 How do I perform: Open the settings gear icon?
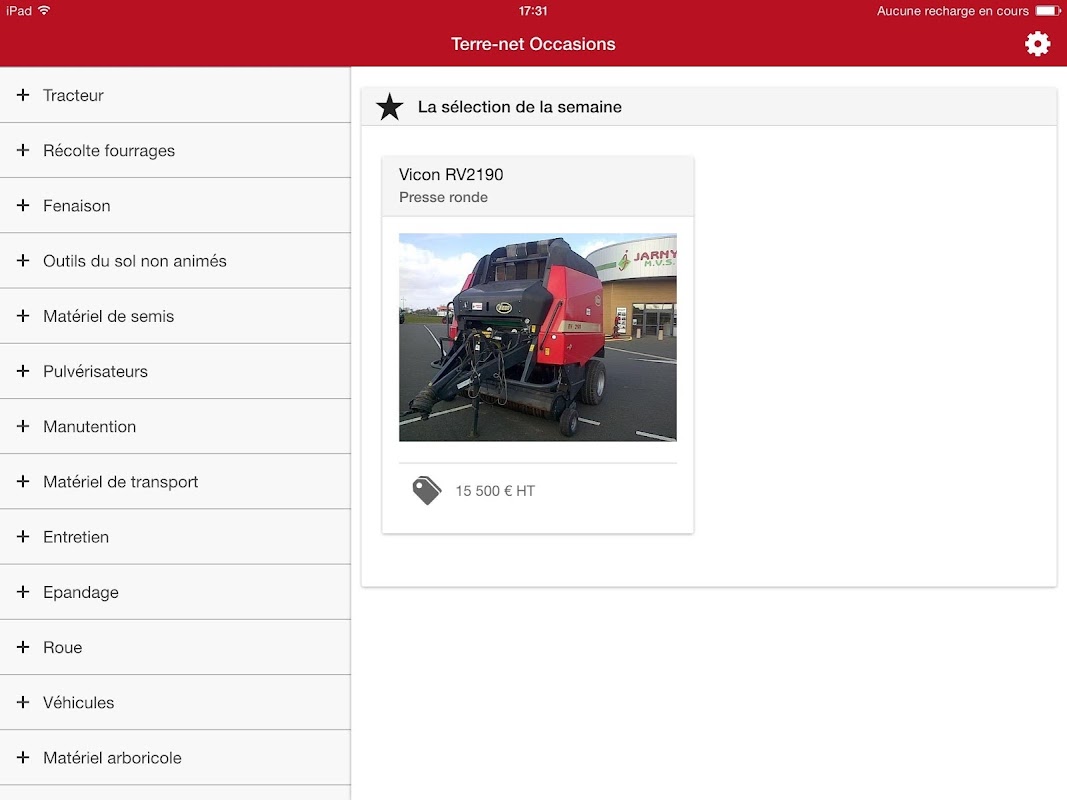pos(1037,44)
